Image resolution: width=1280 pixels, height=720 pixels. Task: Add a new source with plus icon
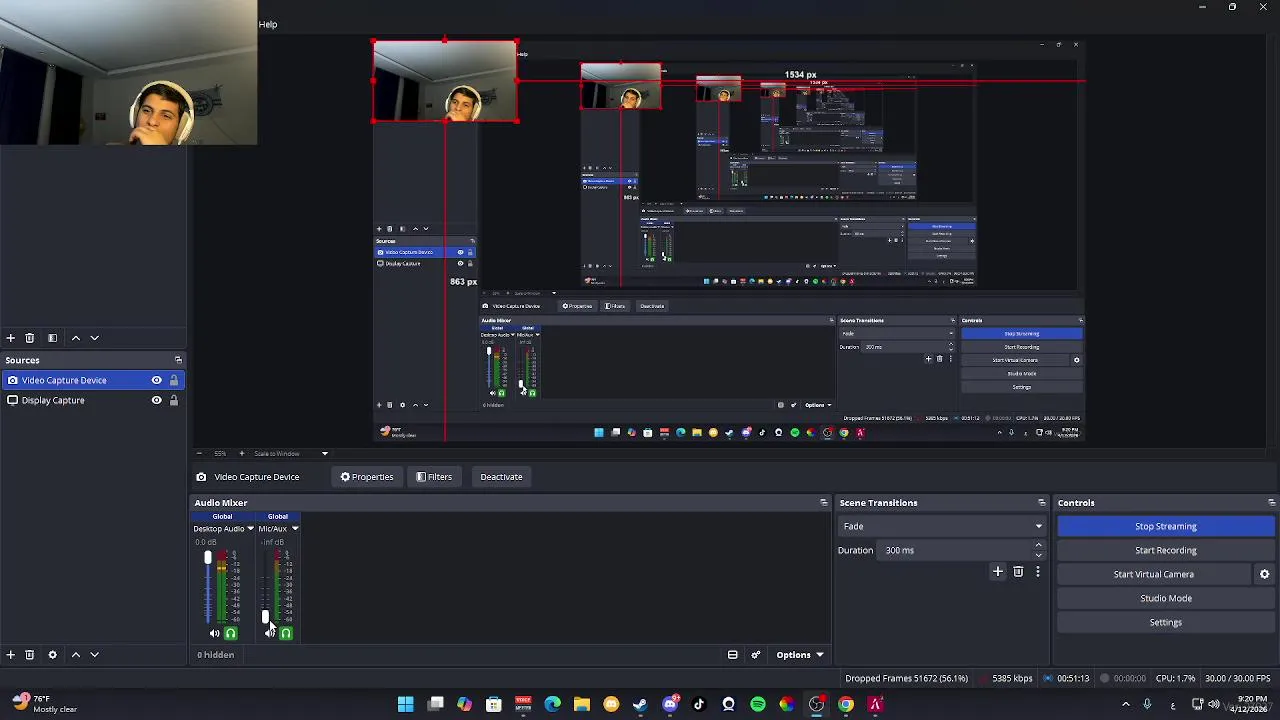[10, 655]
